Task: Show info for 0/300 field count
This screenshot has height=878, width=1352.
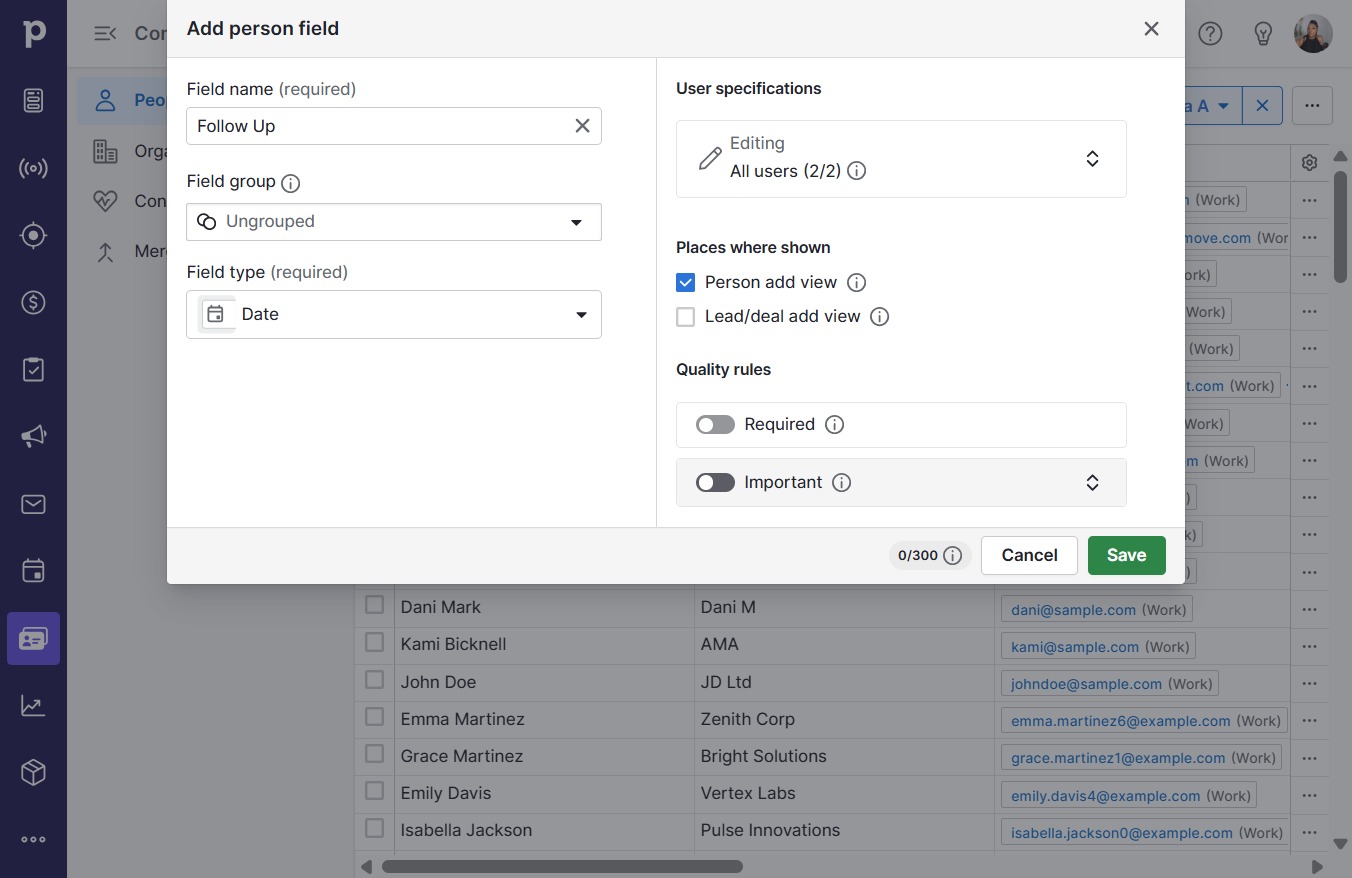Action: click(953, 556)
